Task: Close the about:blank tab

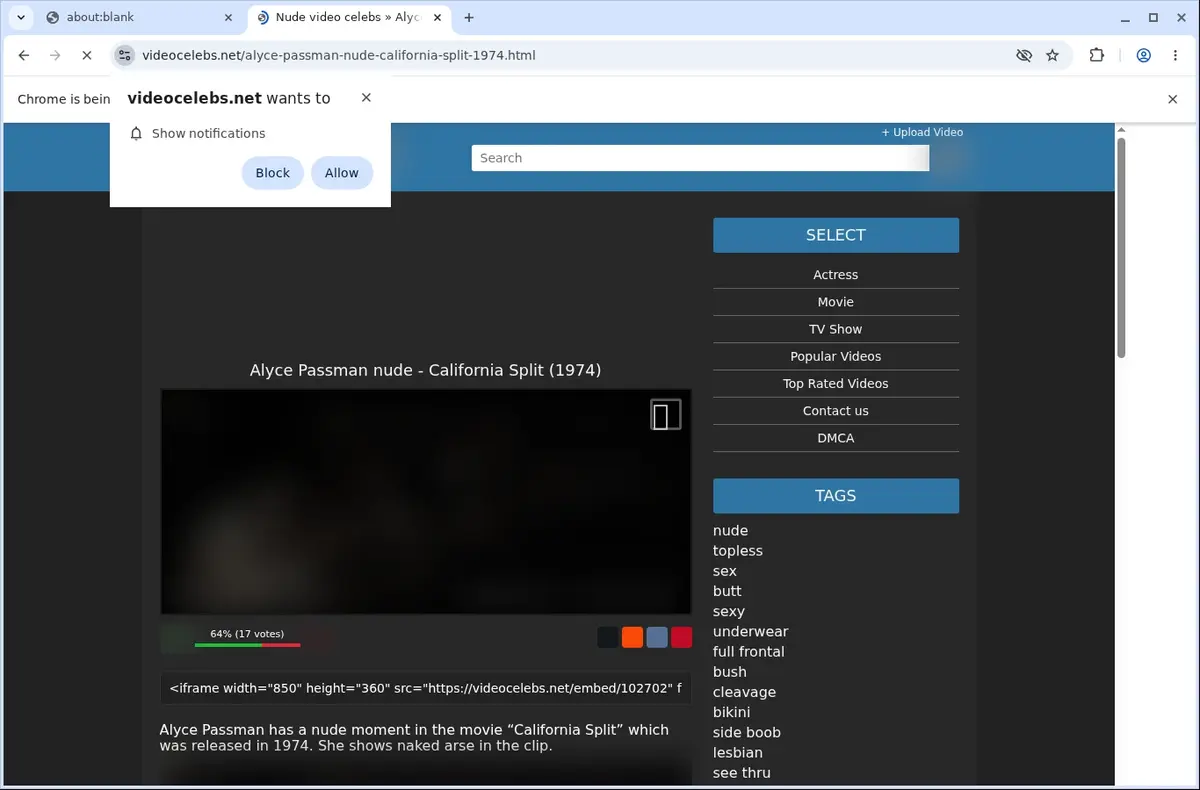Action: point(228,17)
